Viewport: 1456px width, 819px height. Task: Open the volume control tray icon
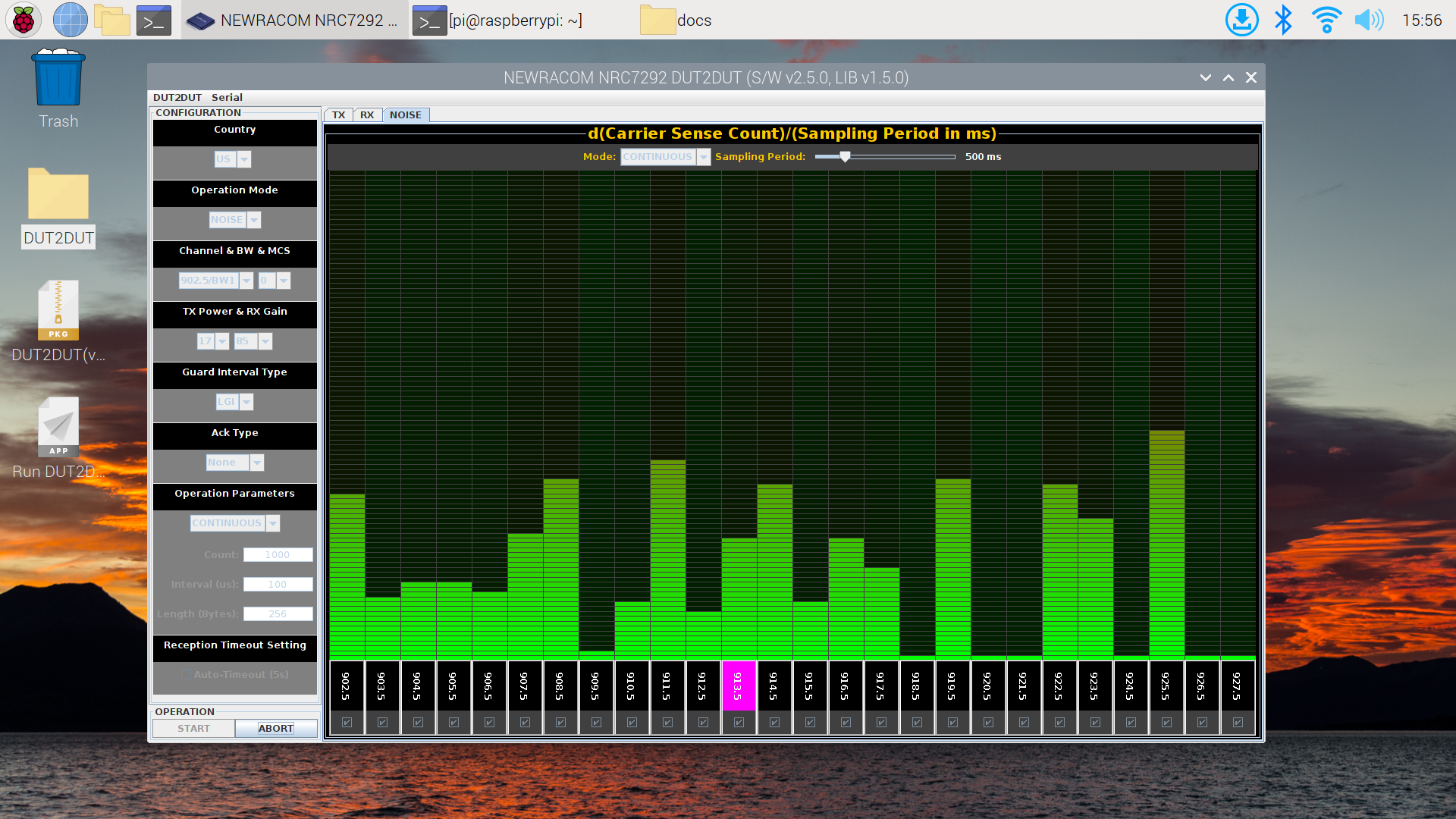click(x=1369, y=20)
